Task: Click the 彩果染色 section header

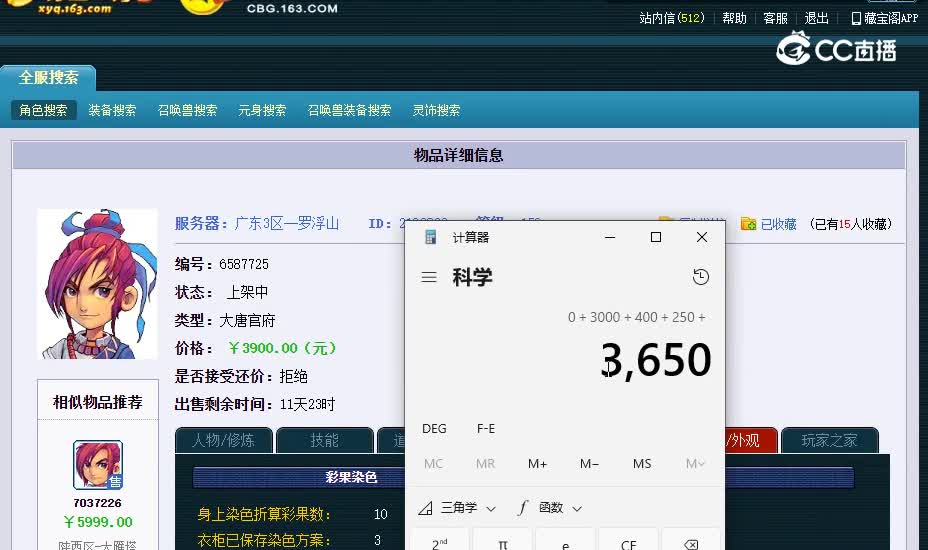Action: tap(351, 477)
